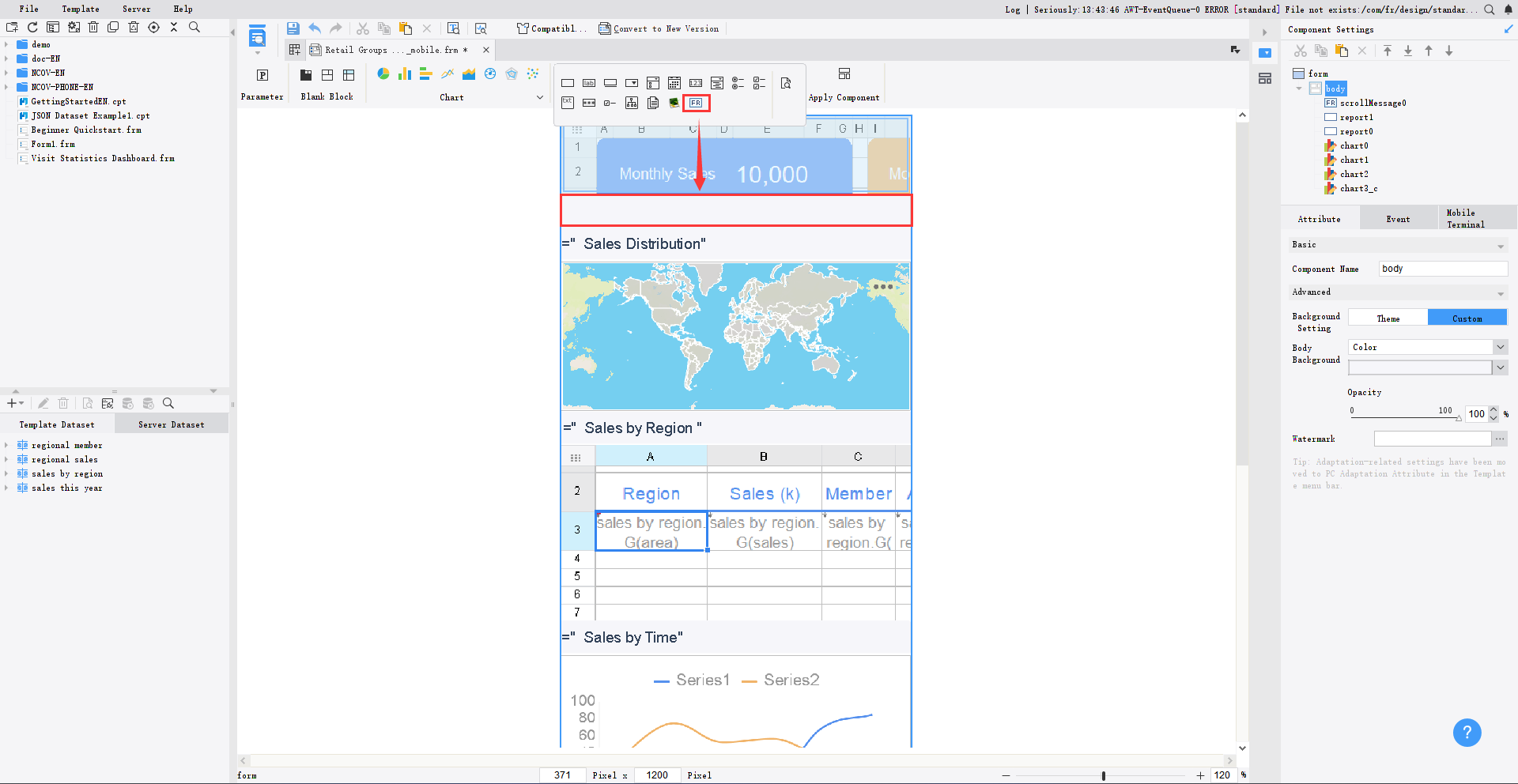Pick the checkbox group widget icon

click(760, 83)
